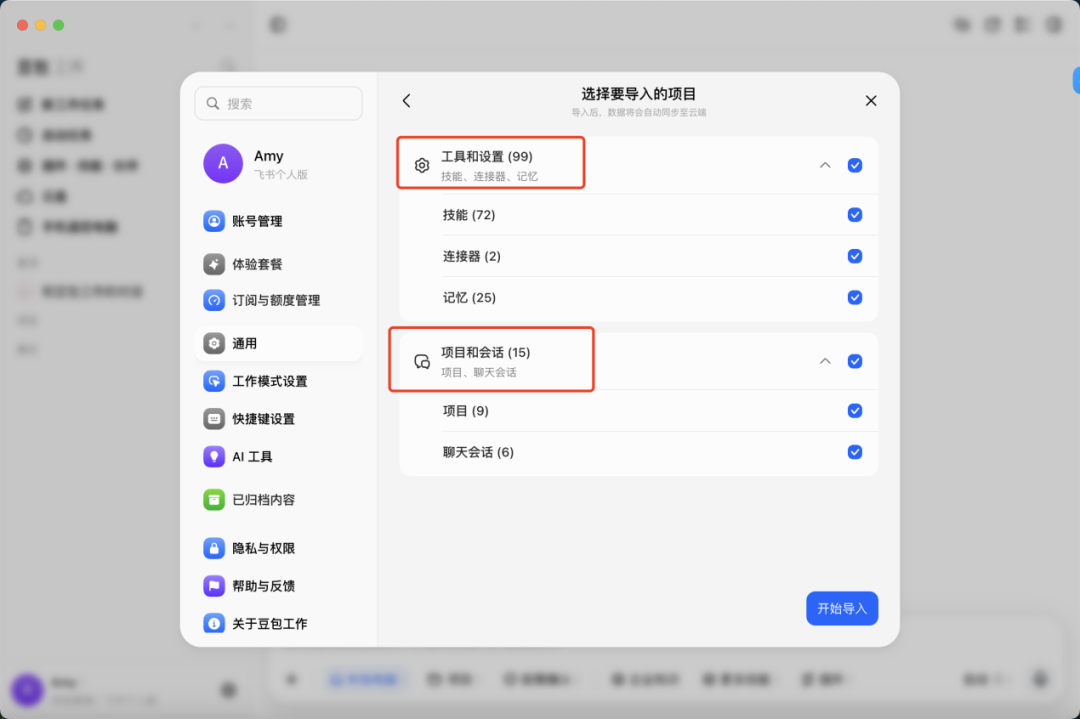This screenshot has width=1080, height=719.
Task: Click the 隐私与权限 lock icon
Action: point(214,548)
